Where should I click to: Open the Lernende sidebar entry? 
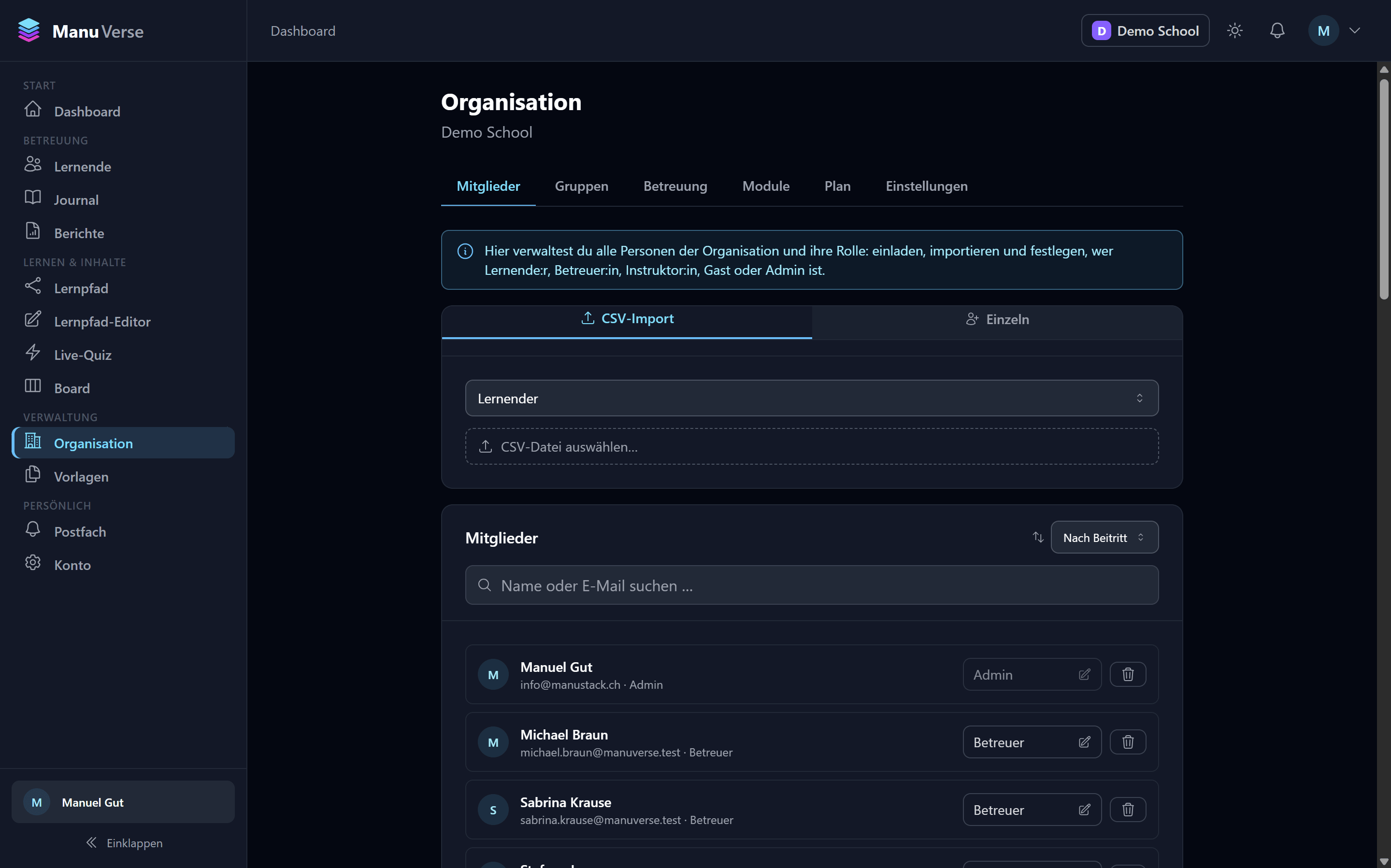pos(123,166)
